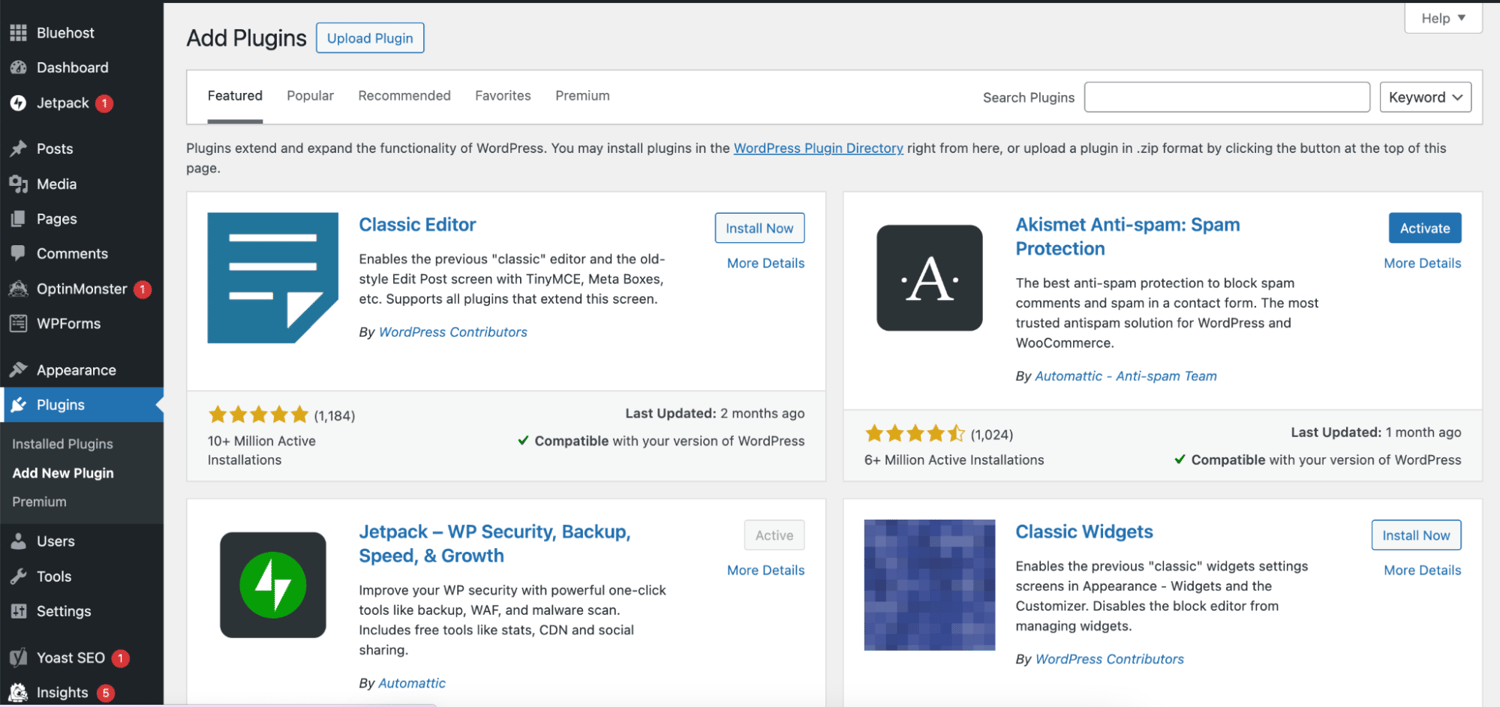Click '10+ Million Active Installations' text

(x=262, y=450)
